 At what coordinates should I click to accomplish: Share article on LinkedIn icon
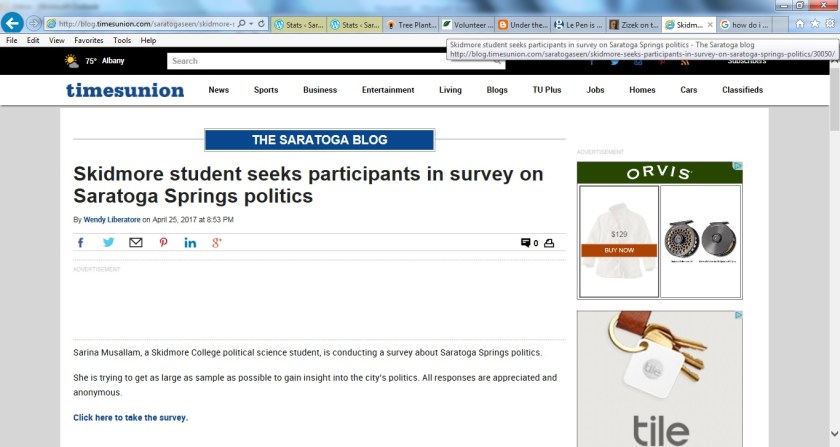pyautogui.click(x=190, y=243)
